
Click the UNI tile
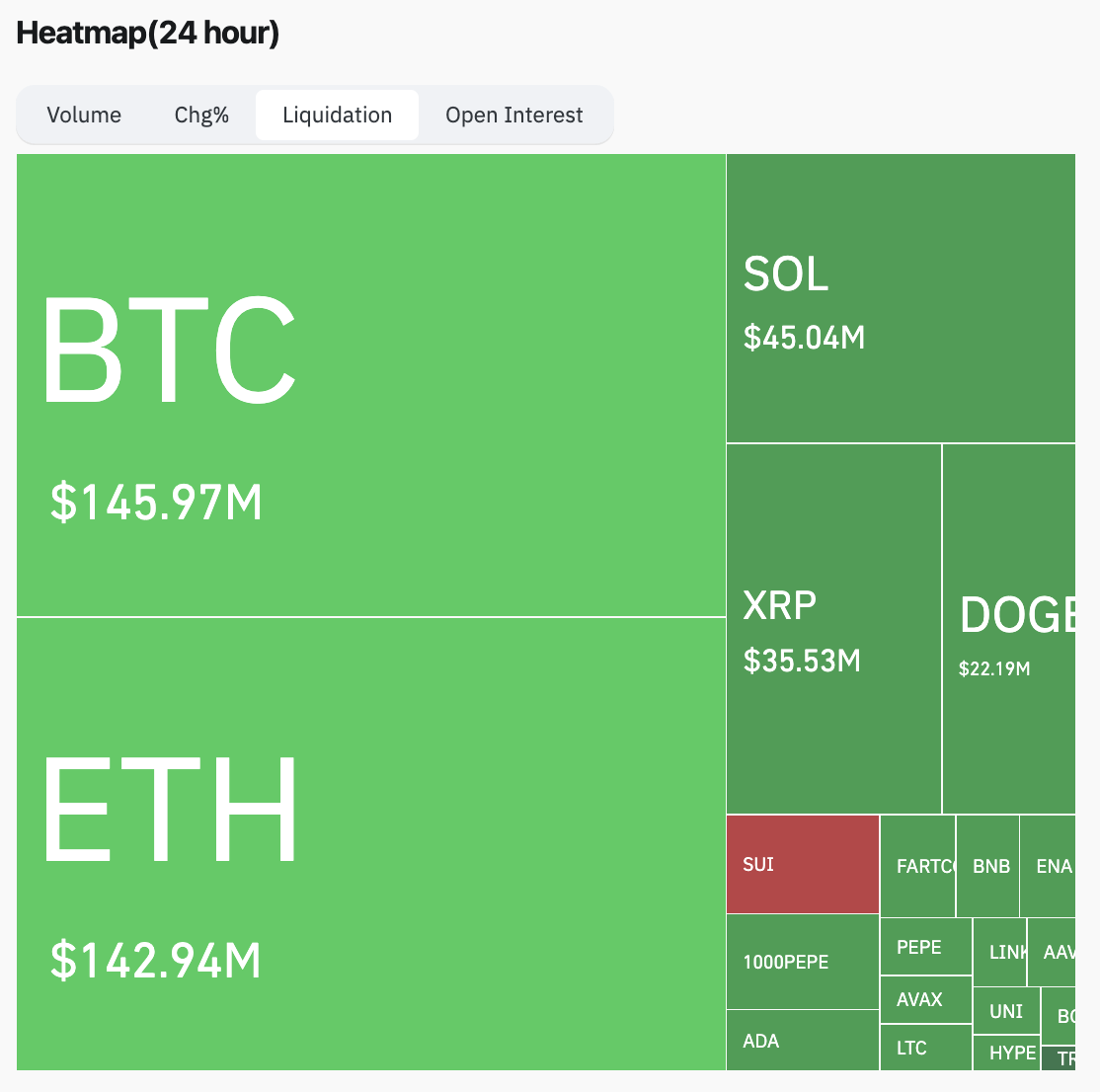click(x=1006, y=1011)
